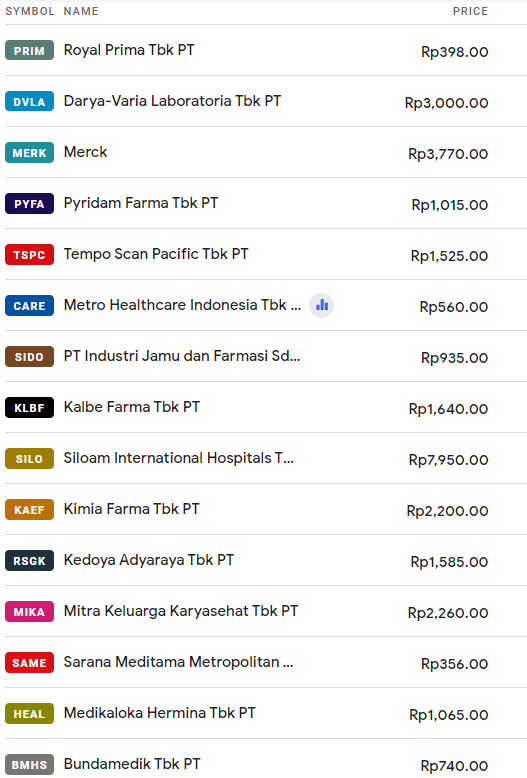
Task: Click the compare chart icon beside Metro Healthcare
Action: pos(322,305)
